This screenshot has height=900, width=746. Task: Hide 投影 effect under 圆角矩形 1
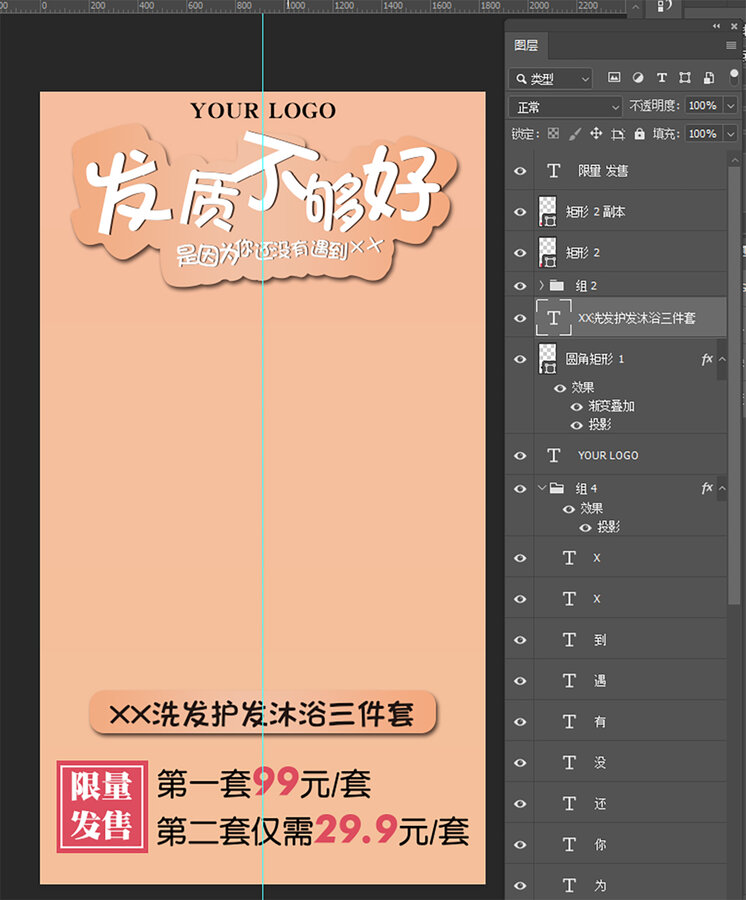[577, 425]
